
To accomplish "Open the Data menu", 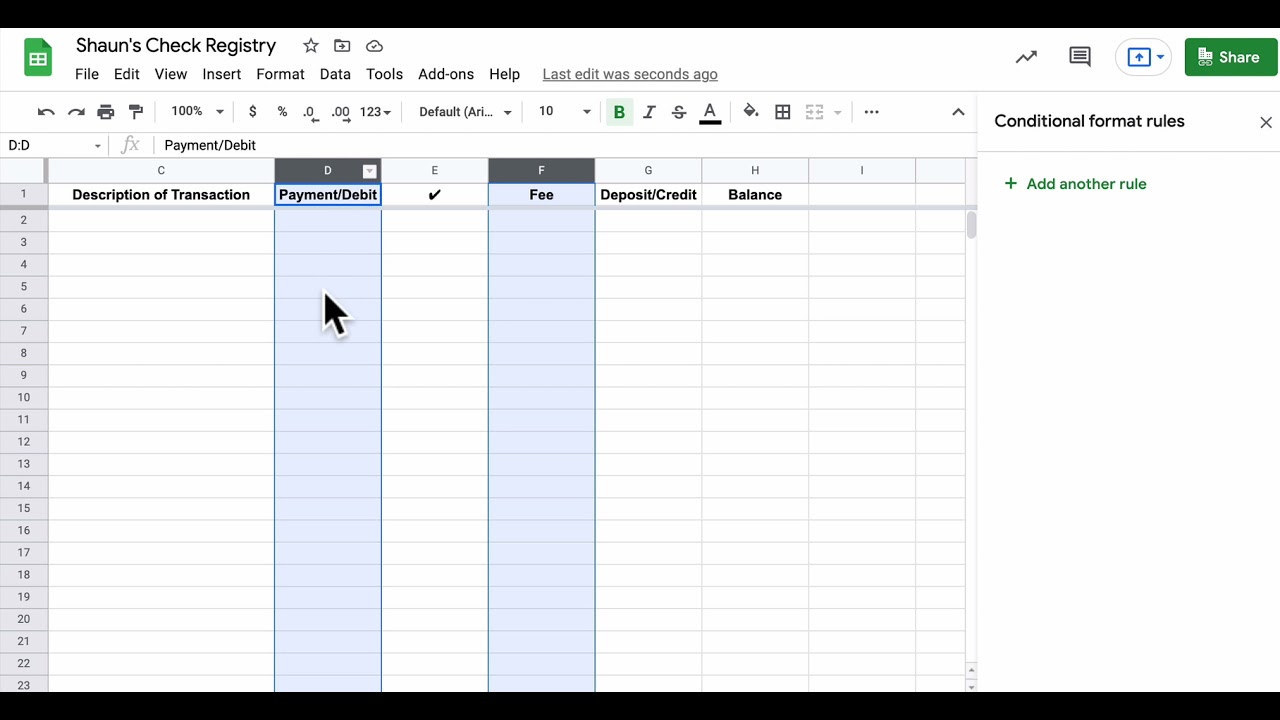I will [x=335, y=74].
